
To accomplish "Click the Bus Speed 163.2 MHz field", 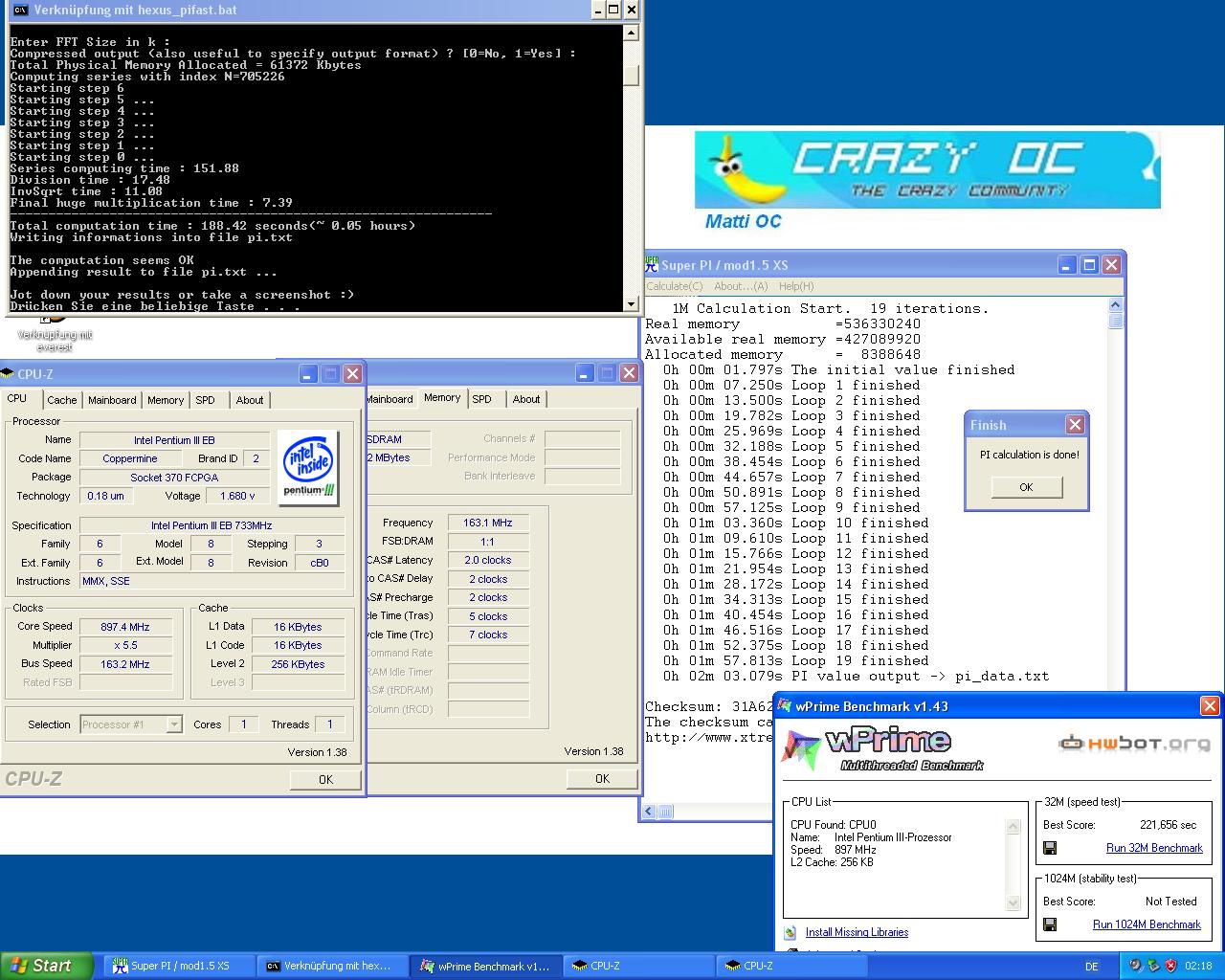I will pos(125,664).
